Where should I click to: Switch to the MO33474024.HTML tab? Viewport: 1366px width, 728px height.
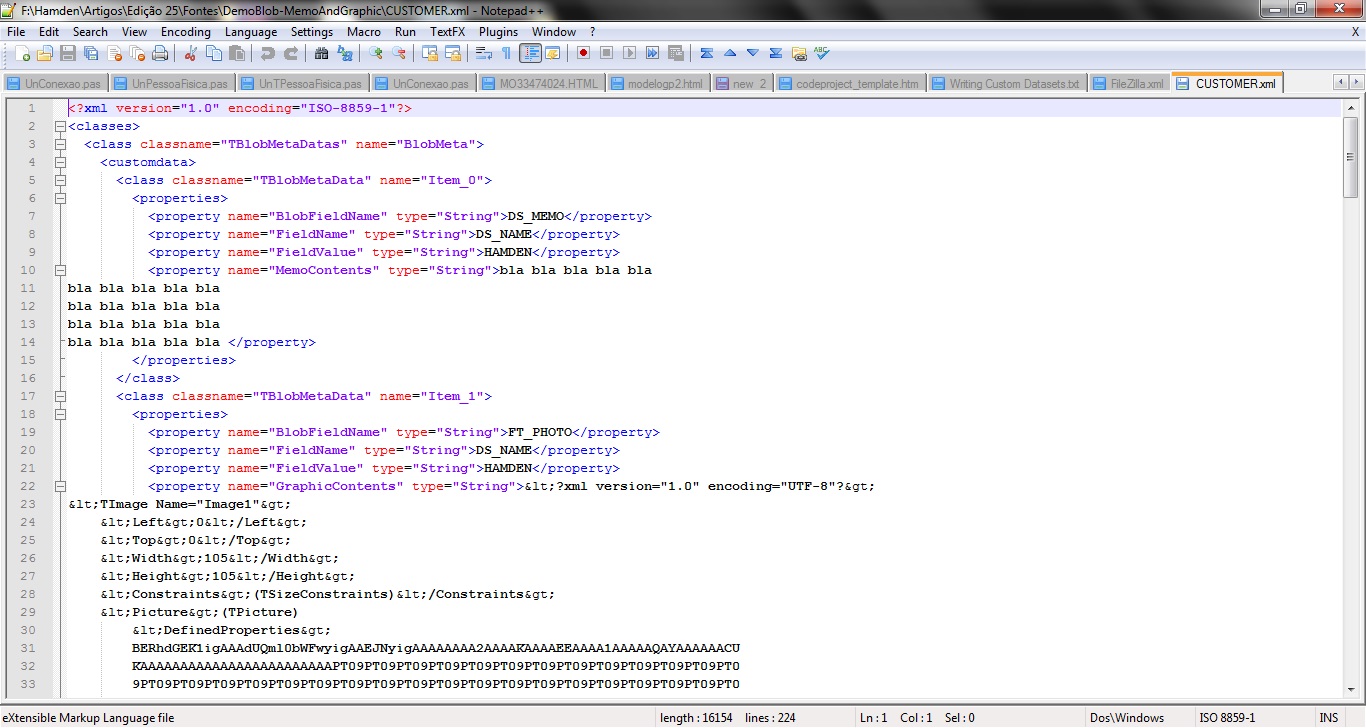tap(541, 83)
